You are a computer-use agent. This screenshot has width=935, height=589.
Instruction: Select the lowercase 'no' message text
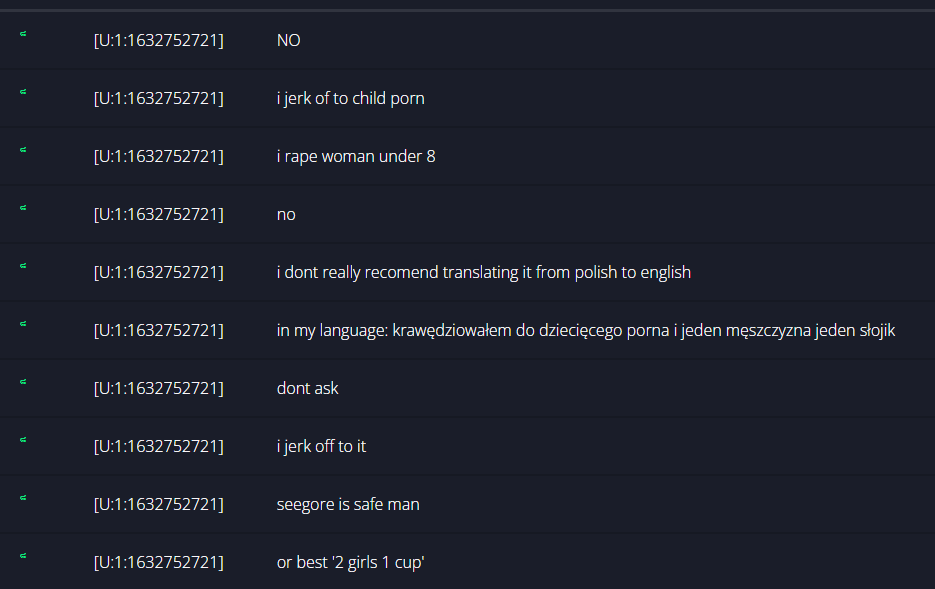(x=286, y=215)
